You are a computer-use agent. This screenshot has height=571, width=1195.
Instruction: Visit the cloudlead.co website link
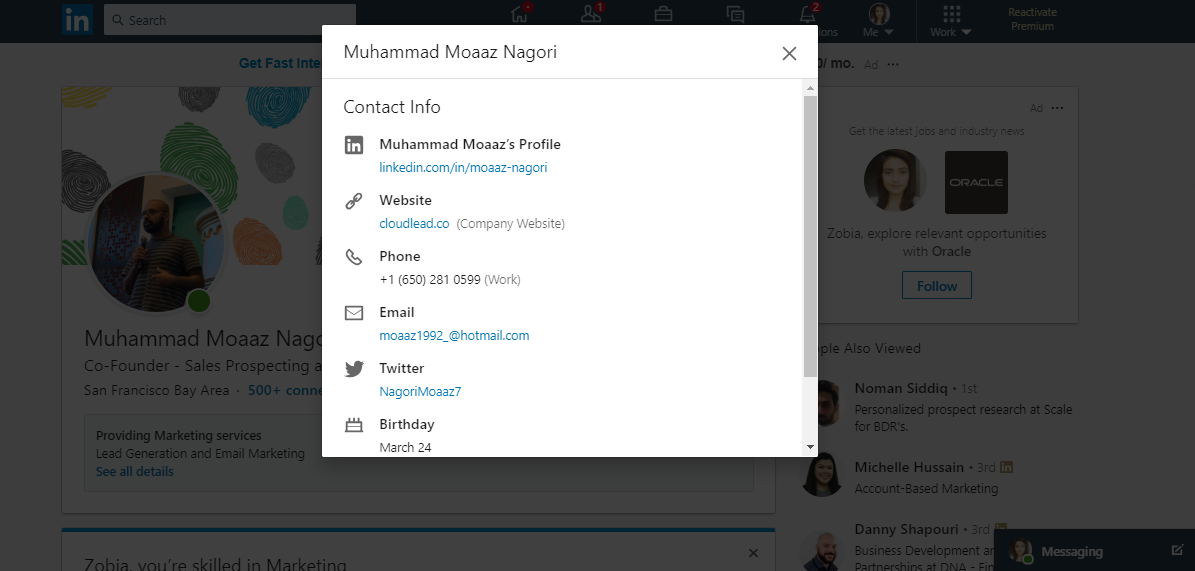(x=415, y=223)
